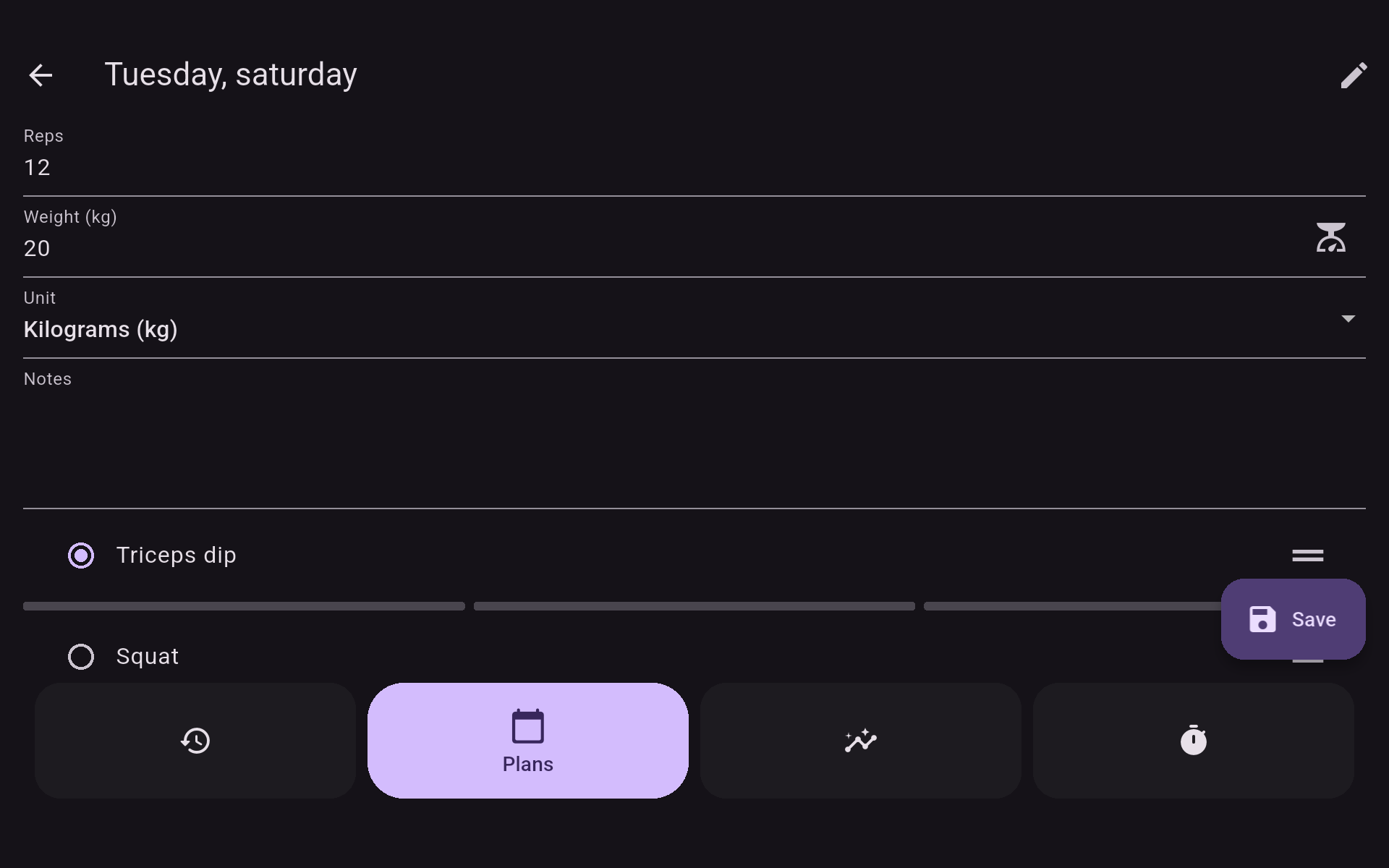Select the Squat radio button

click(x=81, y=657)
